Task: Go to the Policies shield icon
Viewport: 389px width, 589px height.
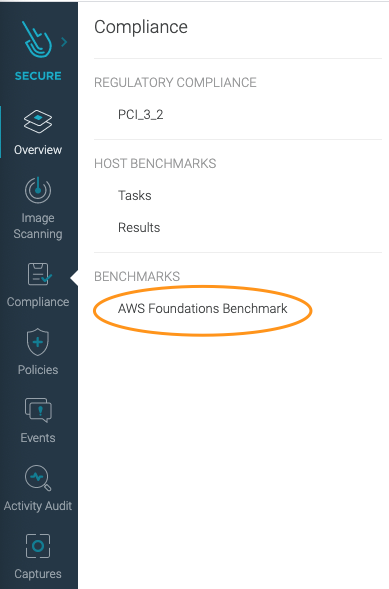Action: pos(38,342)
